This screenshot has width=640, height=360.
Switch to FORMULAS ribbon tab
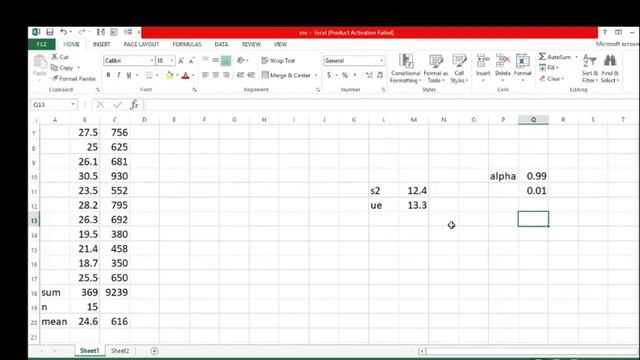(187, 44)
